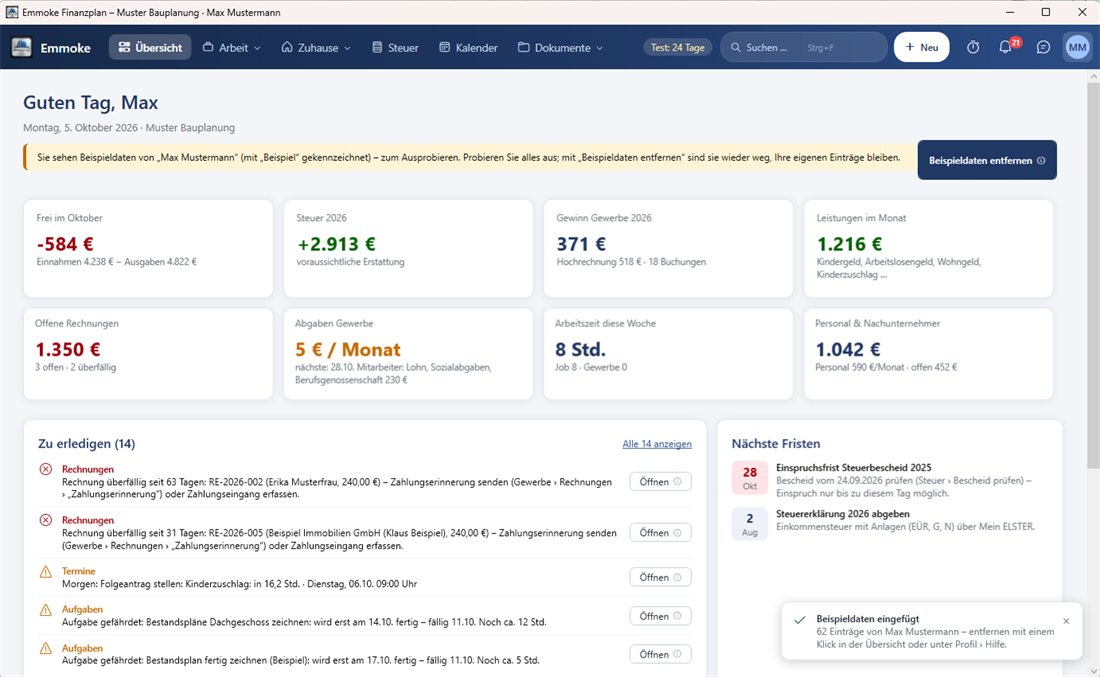Expand the Arbeit menu
Image resolution: width=1100 pixels, height=677 pixels.
click(232, 47)
